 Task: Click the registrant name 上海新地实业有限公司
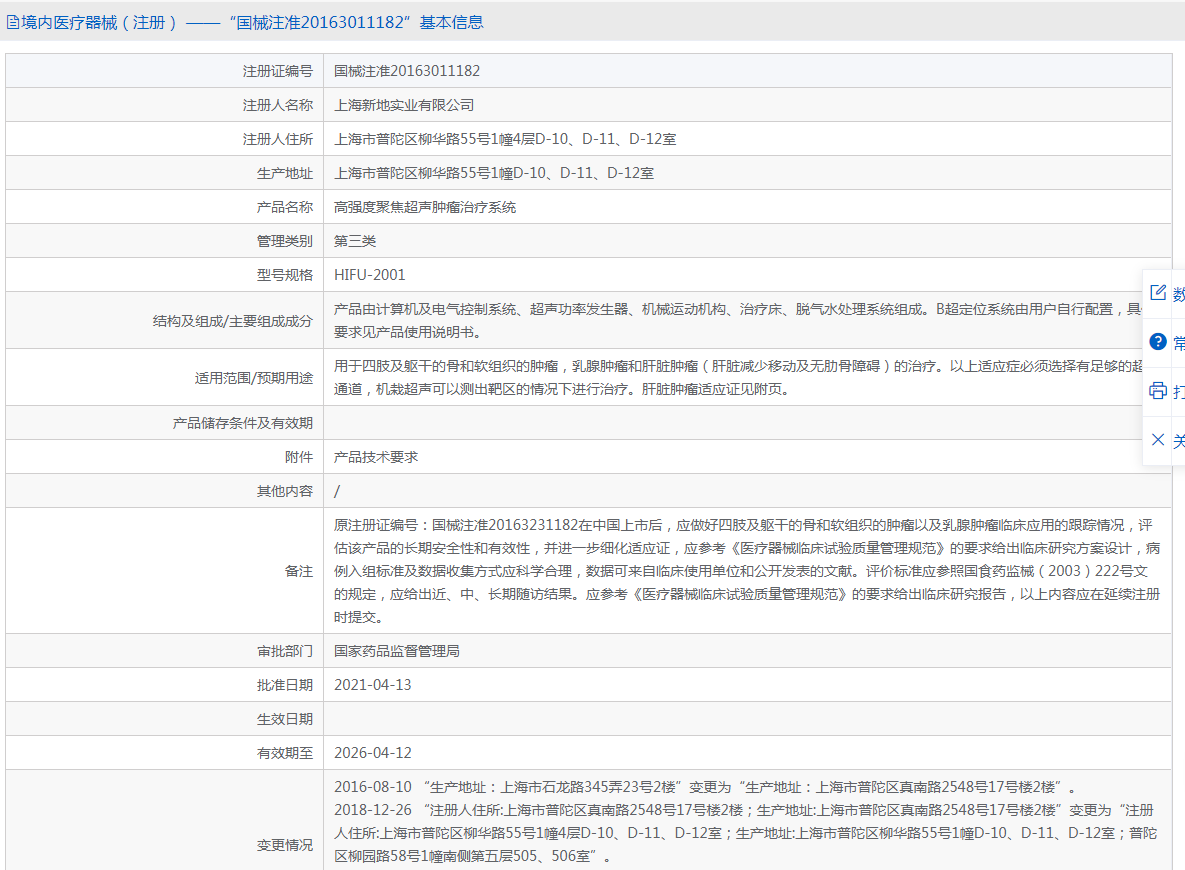click(404, 105)
